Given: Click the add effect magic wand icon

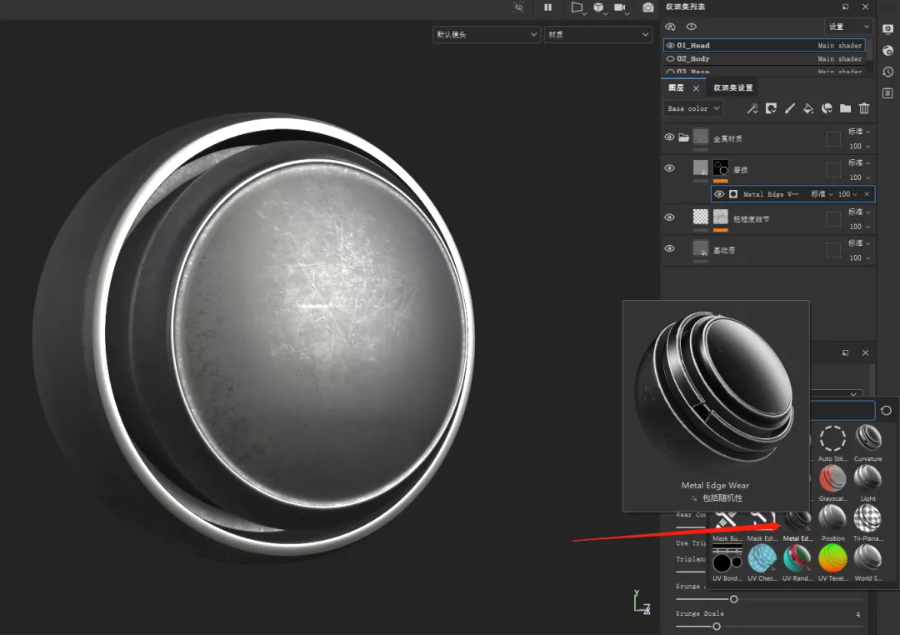Looking at the screenshot, I should pos(752,108).
